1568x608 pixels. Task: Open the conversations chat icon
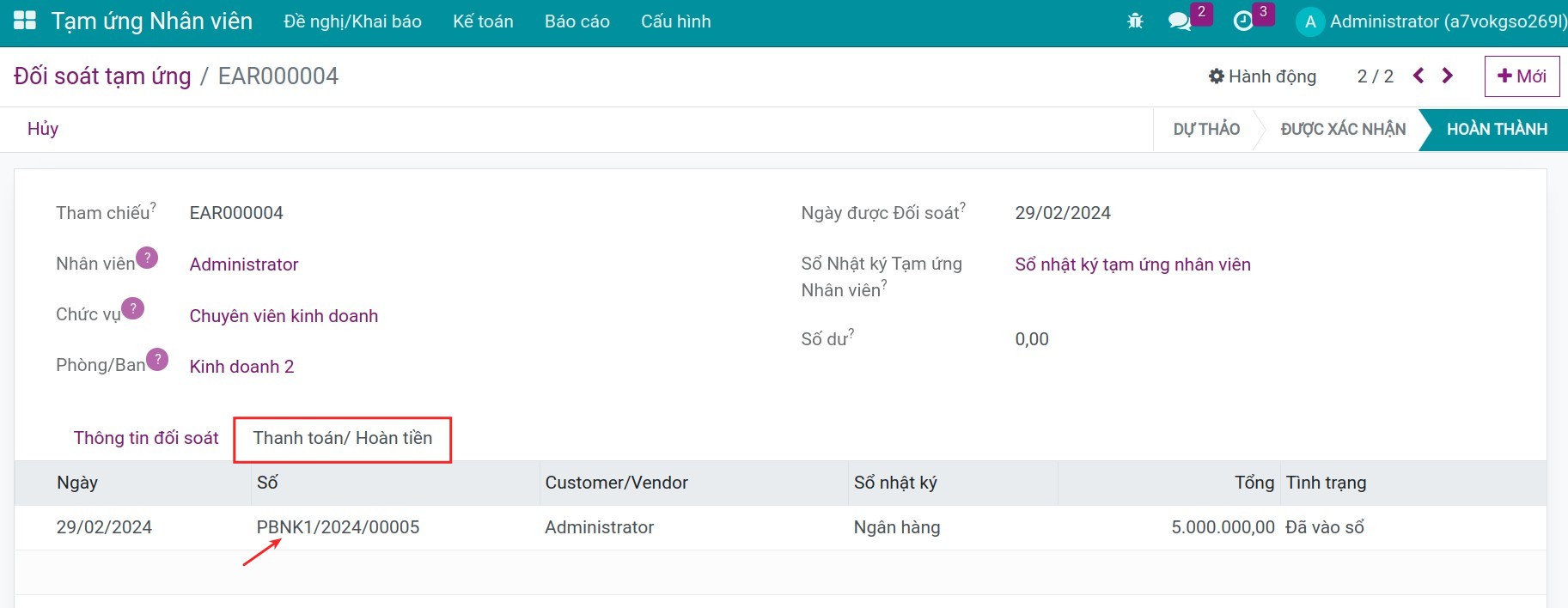tap(1180, 21)
